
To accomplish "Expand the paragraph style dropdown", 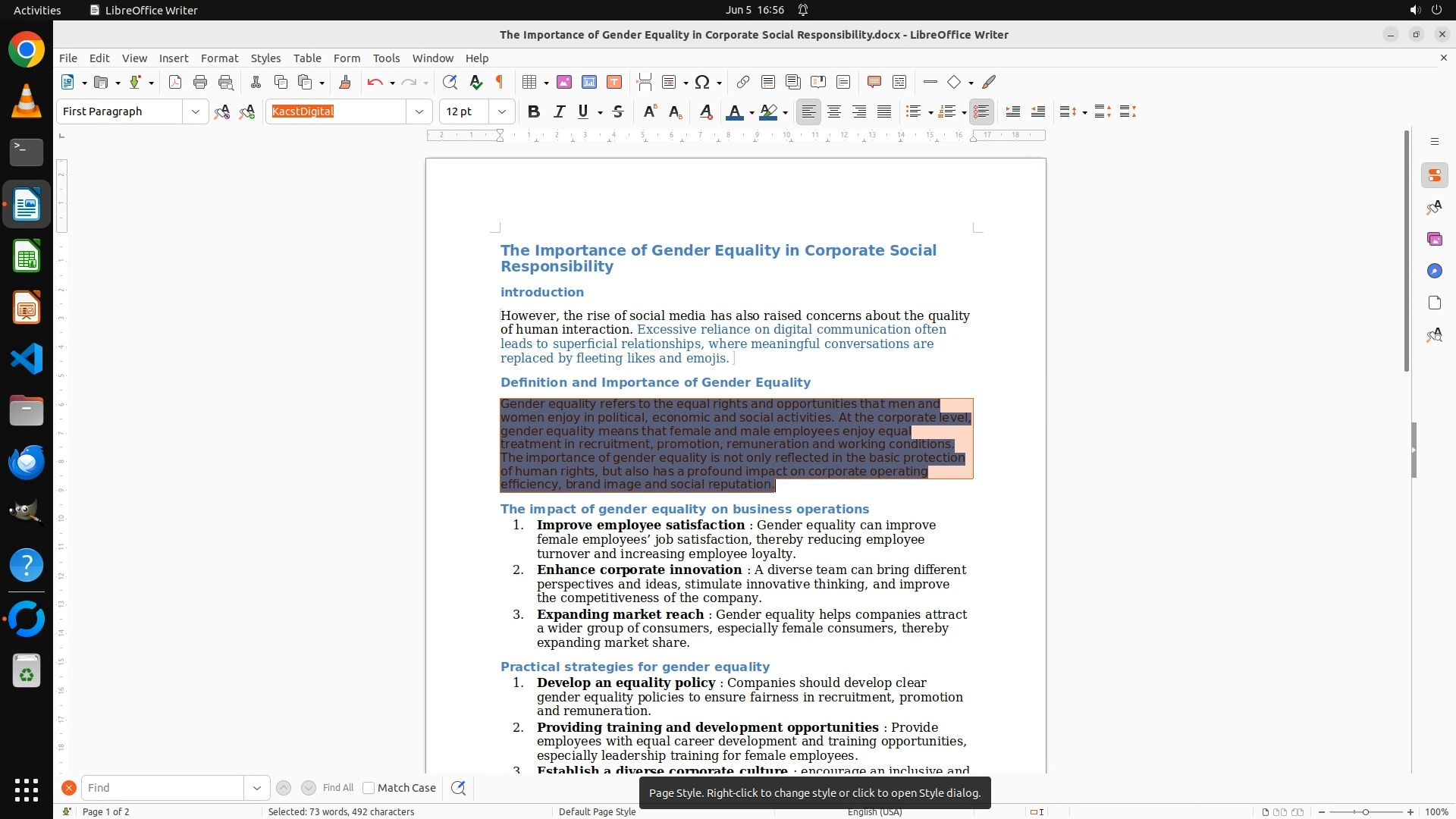I will [196, 111].
